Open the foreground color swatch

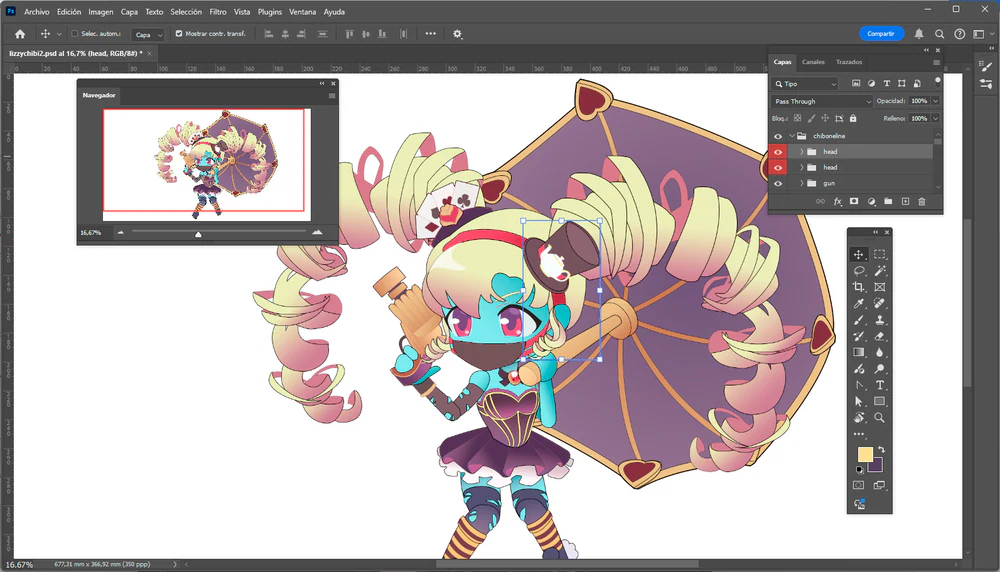point(864,453)
